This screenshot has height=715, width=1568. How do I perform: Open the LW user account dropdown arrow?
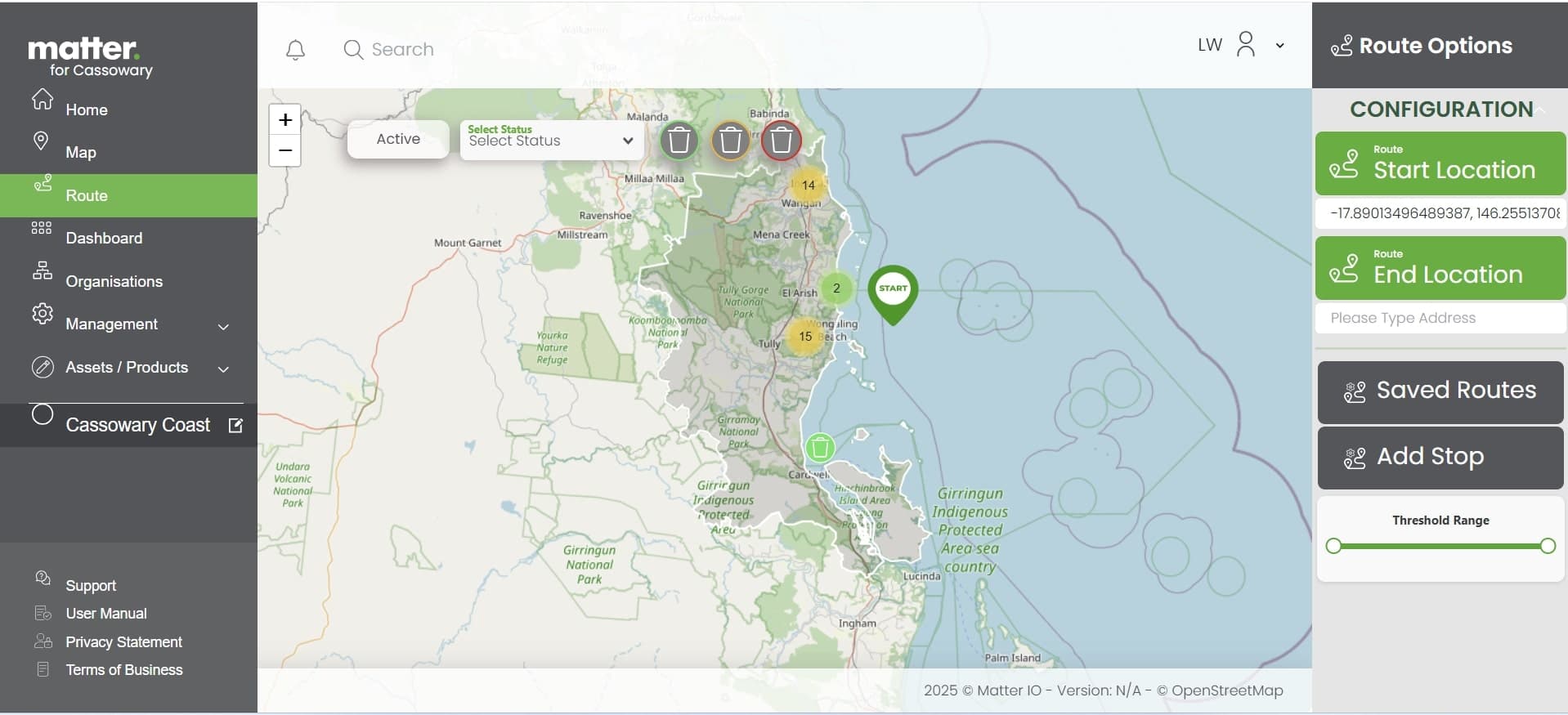coord(1280,46)
